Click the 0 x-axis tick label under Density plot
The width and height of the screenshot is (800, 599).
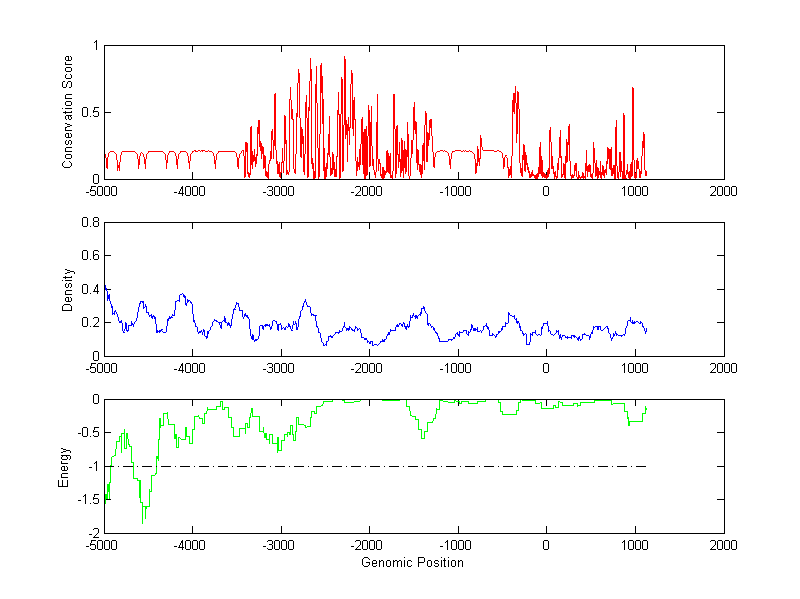[546, 369]
